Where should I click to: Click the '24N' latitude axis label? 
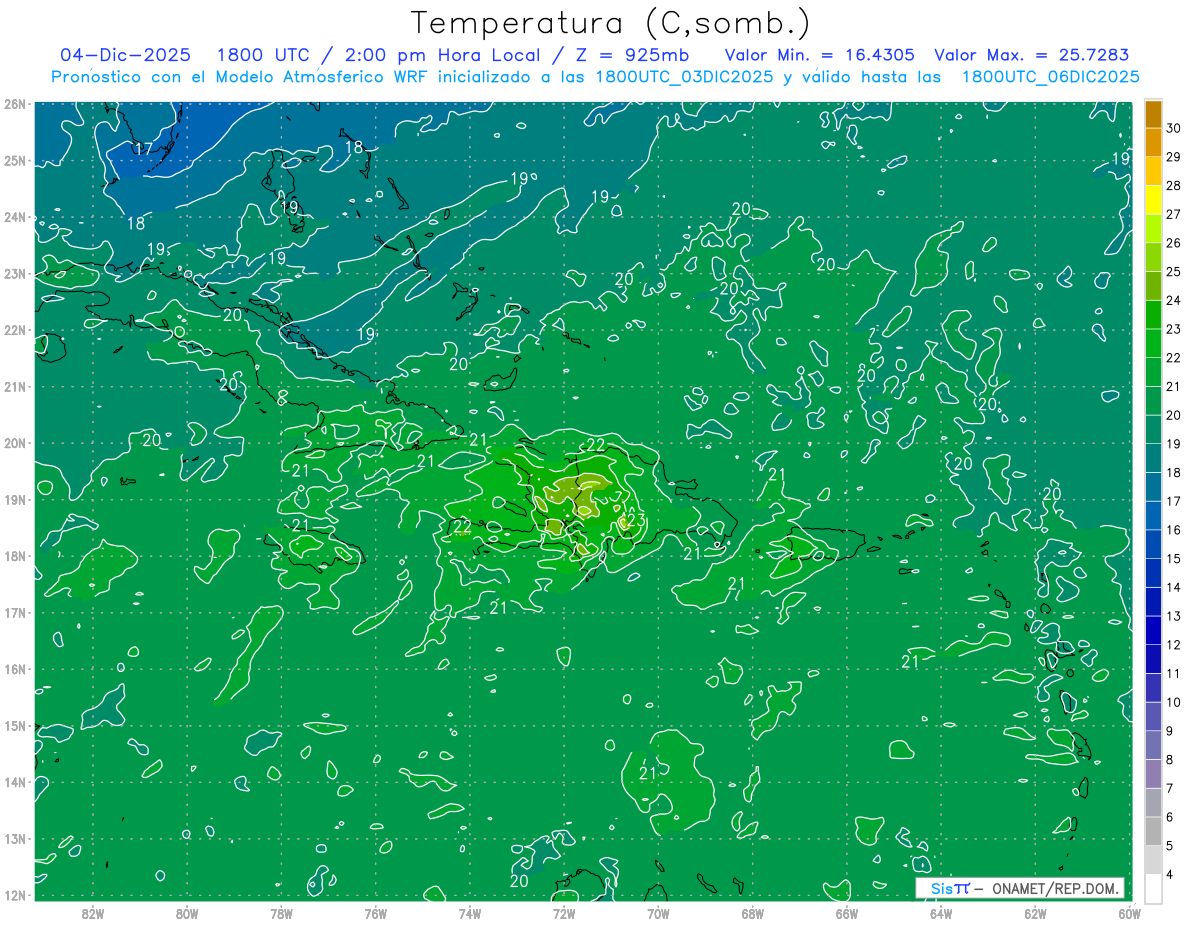click(14, 217)
